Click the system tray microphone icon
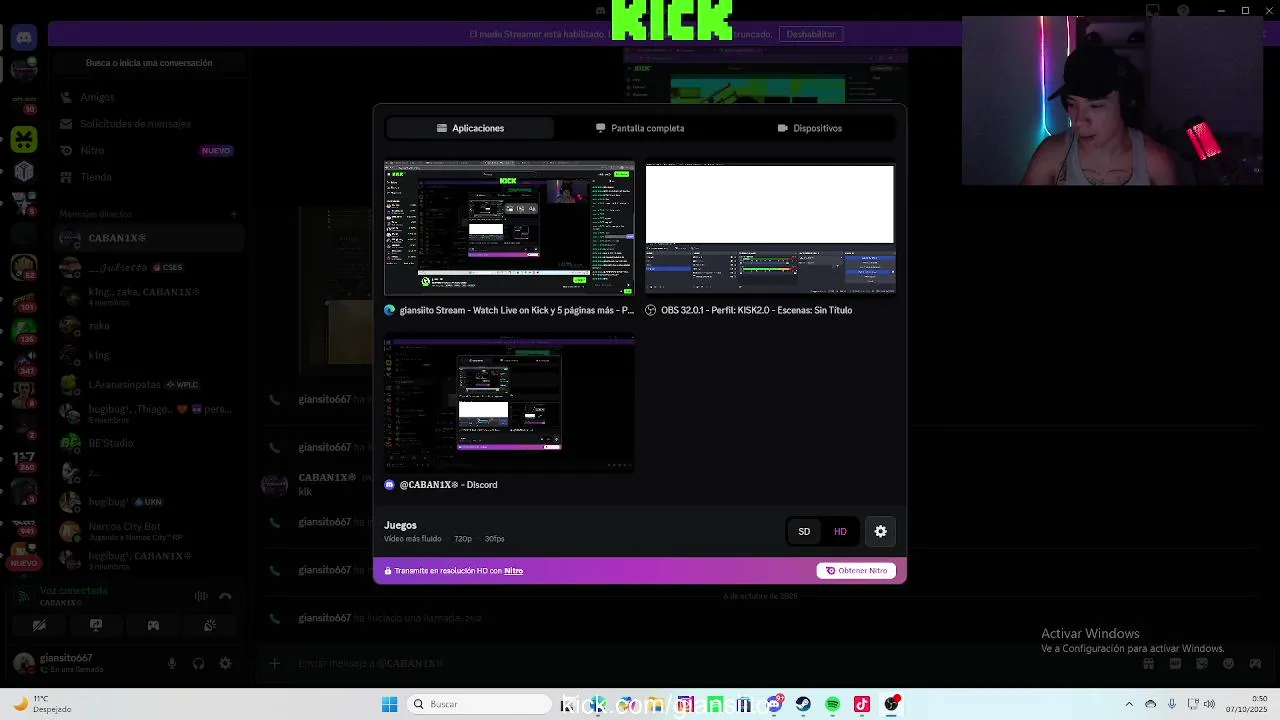 tap(1171, 704)
